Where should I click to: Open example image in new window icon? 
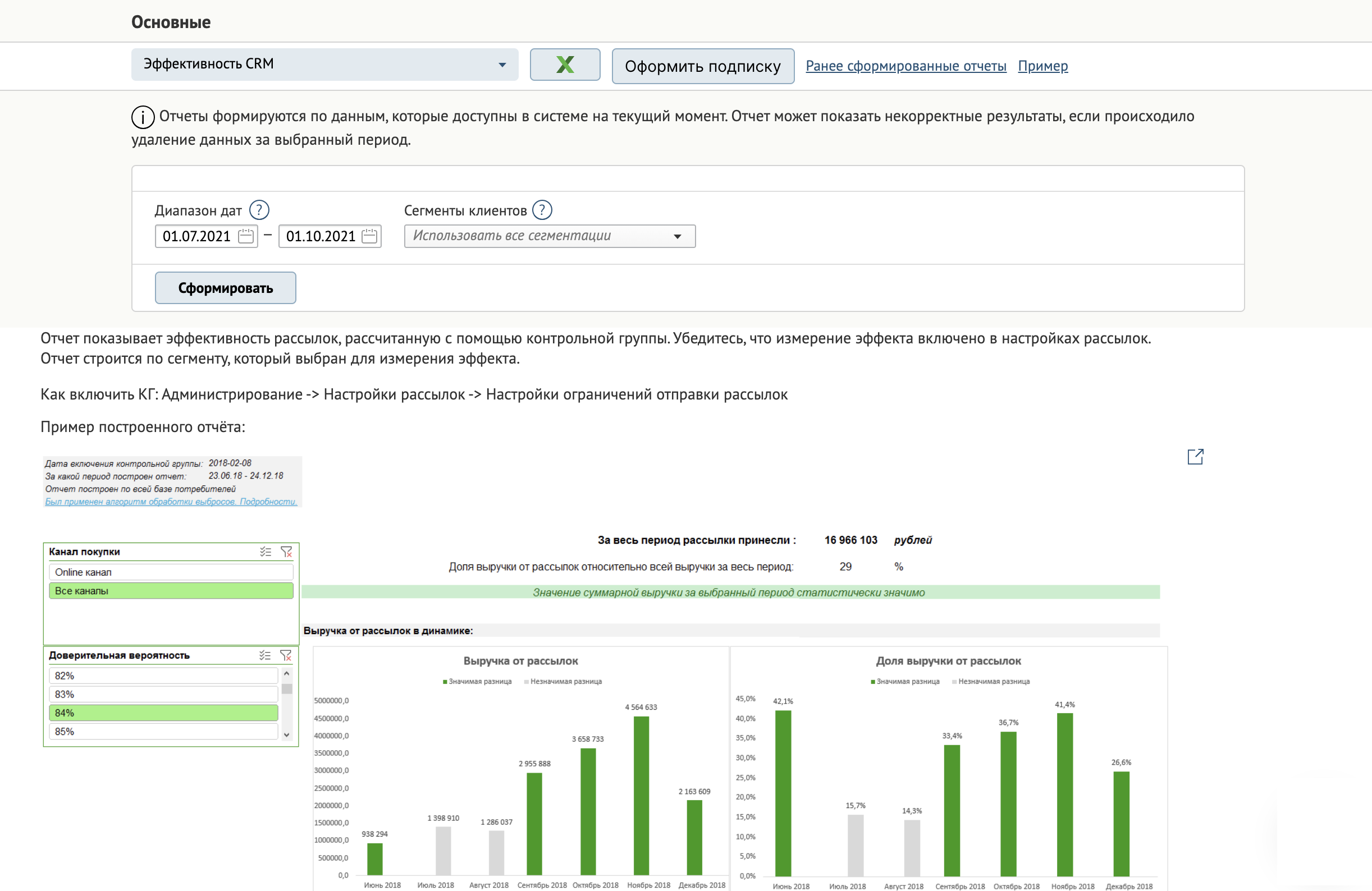(x=1195, y=457)
